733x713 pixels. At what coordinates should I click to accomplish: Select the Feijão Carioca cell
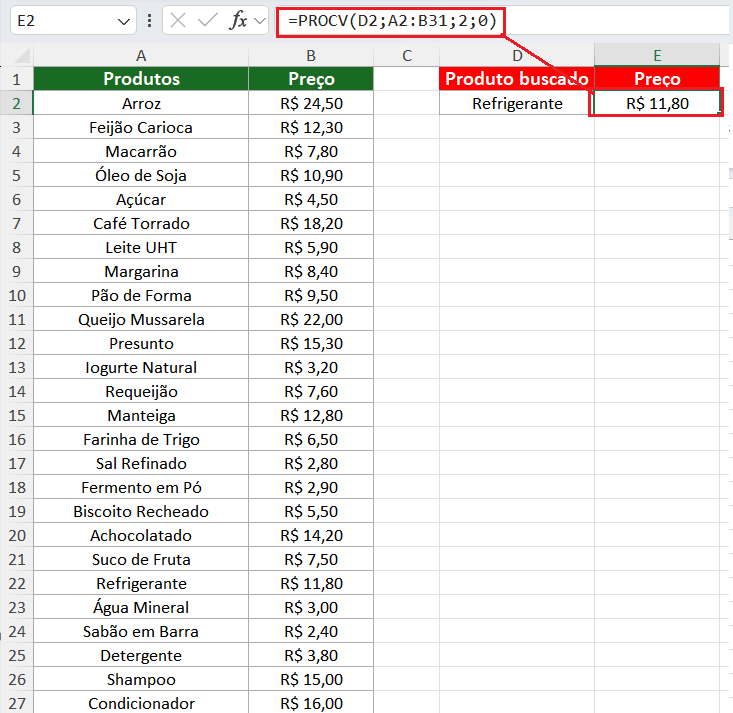tap(141, 127)
